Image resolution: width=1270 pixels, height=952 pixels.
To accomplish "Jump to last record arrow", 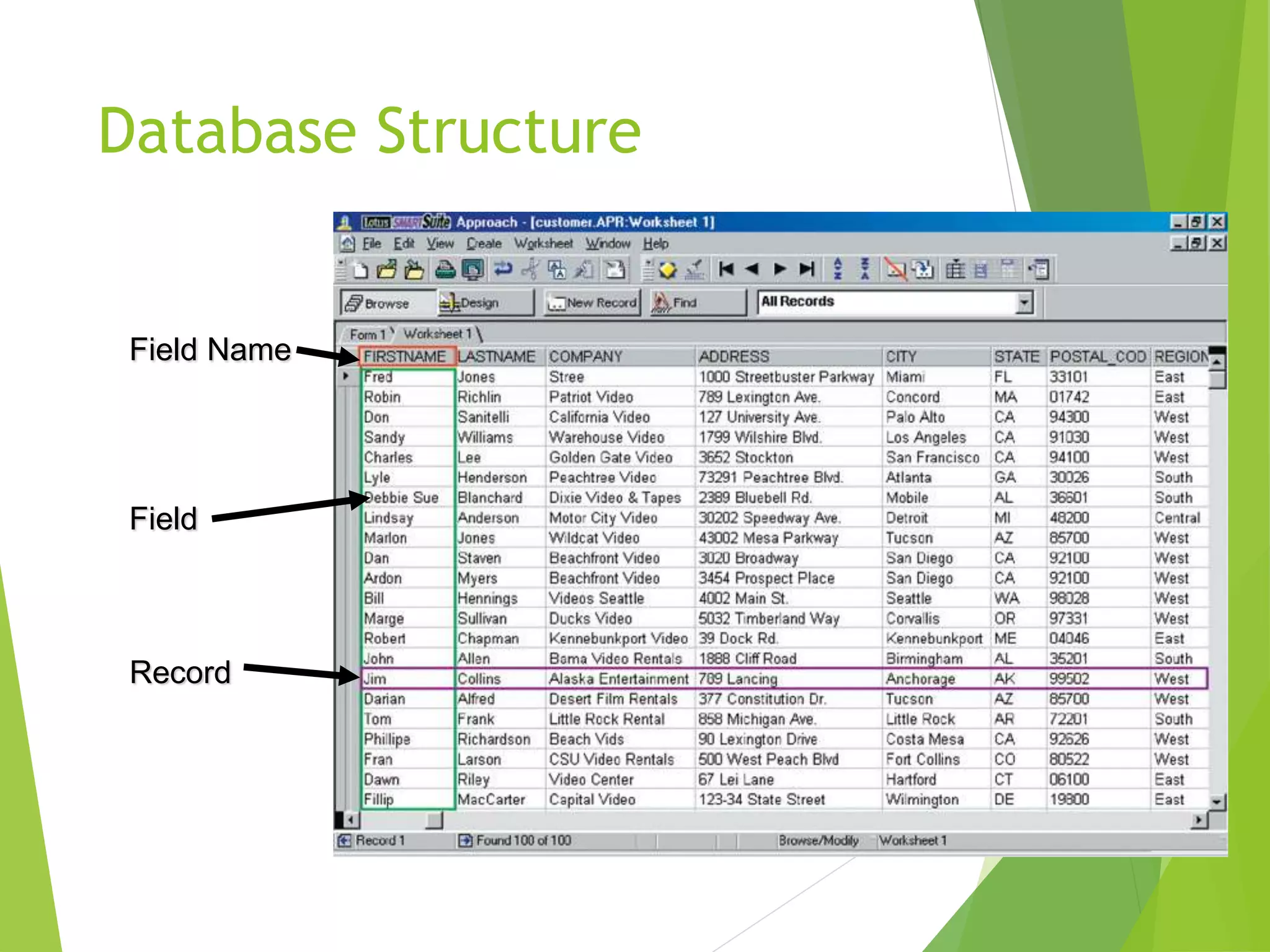I will 807,269.
